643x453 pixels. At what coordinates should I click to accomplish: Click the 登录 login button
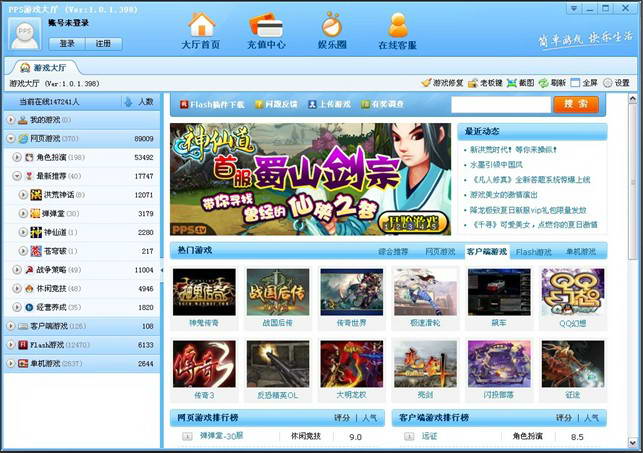tap(67, 43)
